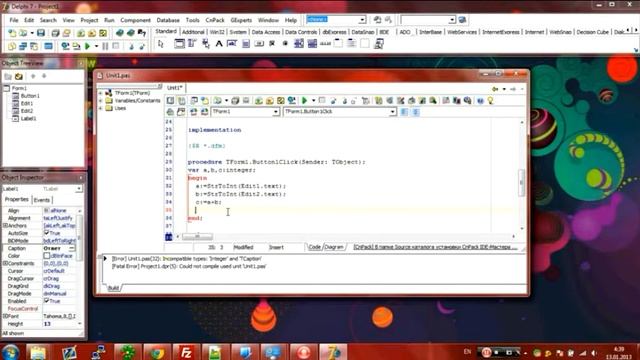Open the Run button dropdown arrow in main toolbar
640x360 pixels.
tap(96, 46)
